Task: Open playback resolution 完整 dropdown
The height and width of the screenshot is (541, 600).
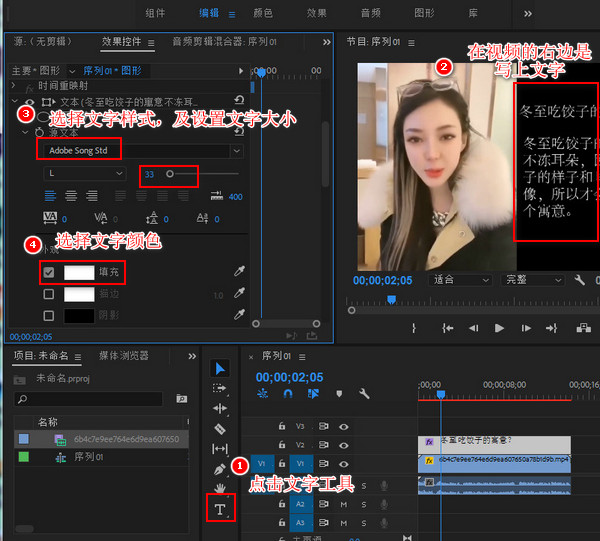Action: tap(532, 280)
